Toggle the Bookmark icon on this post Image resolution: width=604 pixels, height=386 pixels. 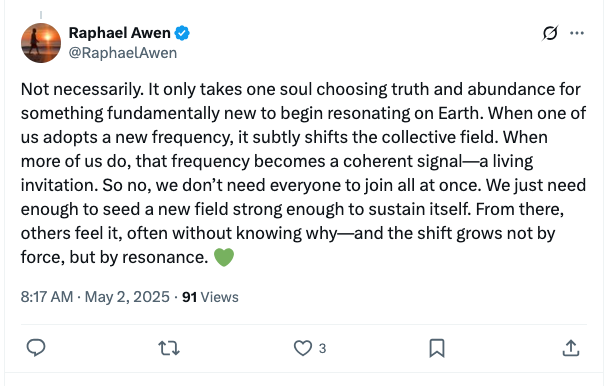click(437, 348)
